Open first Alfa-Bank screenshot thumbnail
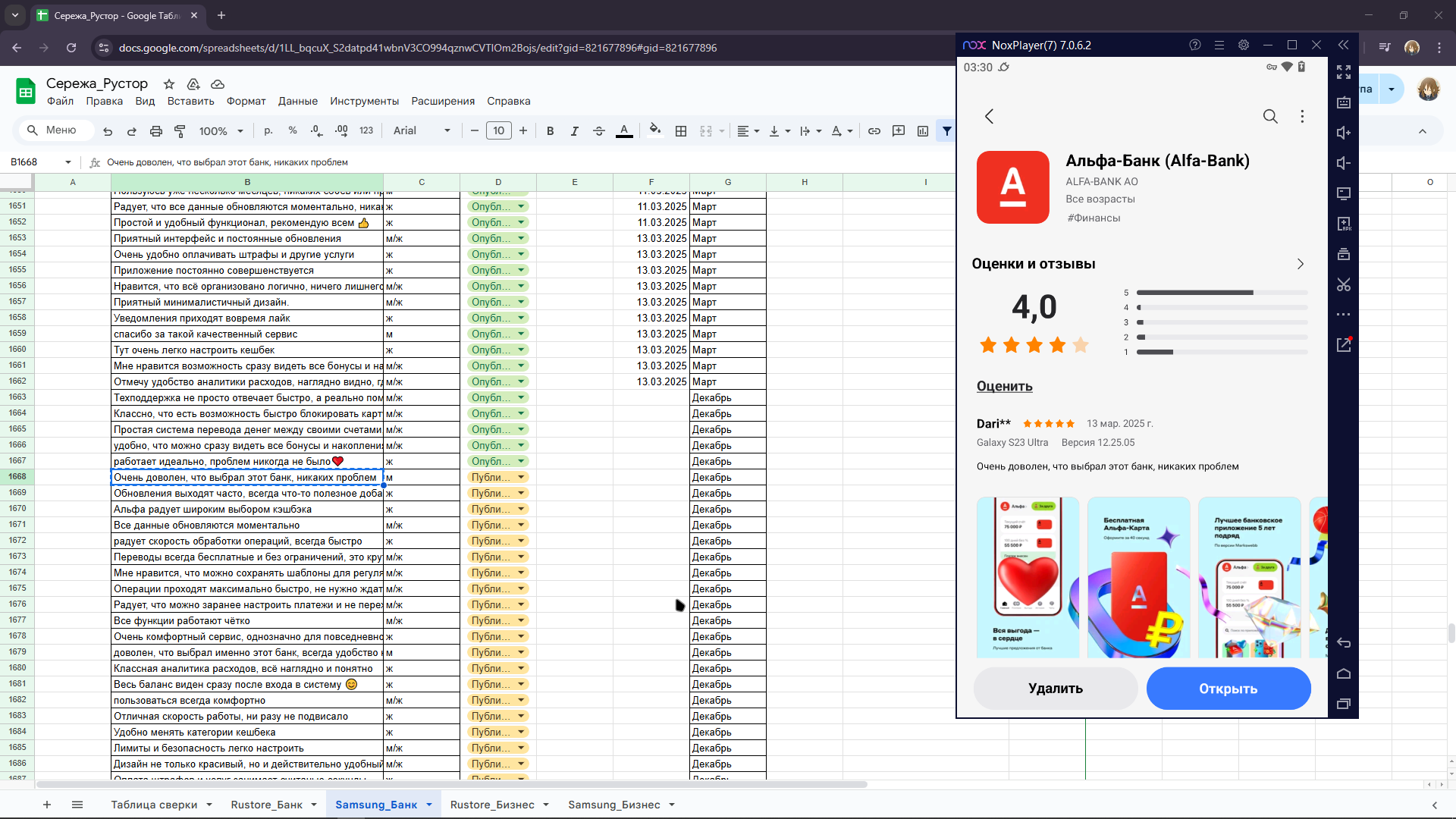The width and height of the screenshot is (1456, 819). tap(1028, 577)
